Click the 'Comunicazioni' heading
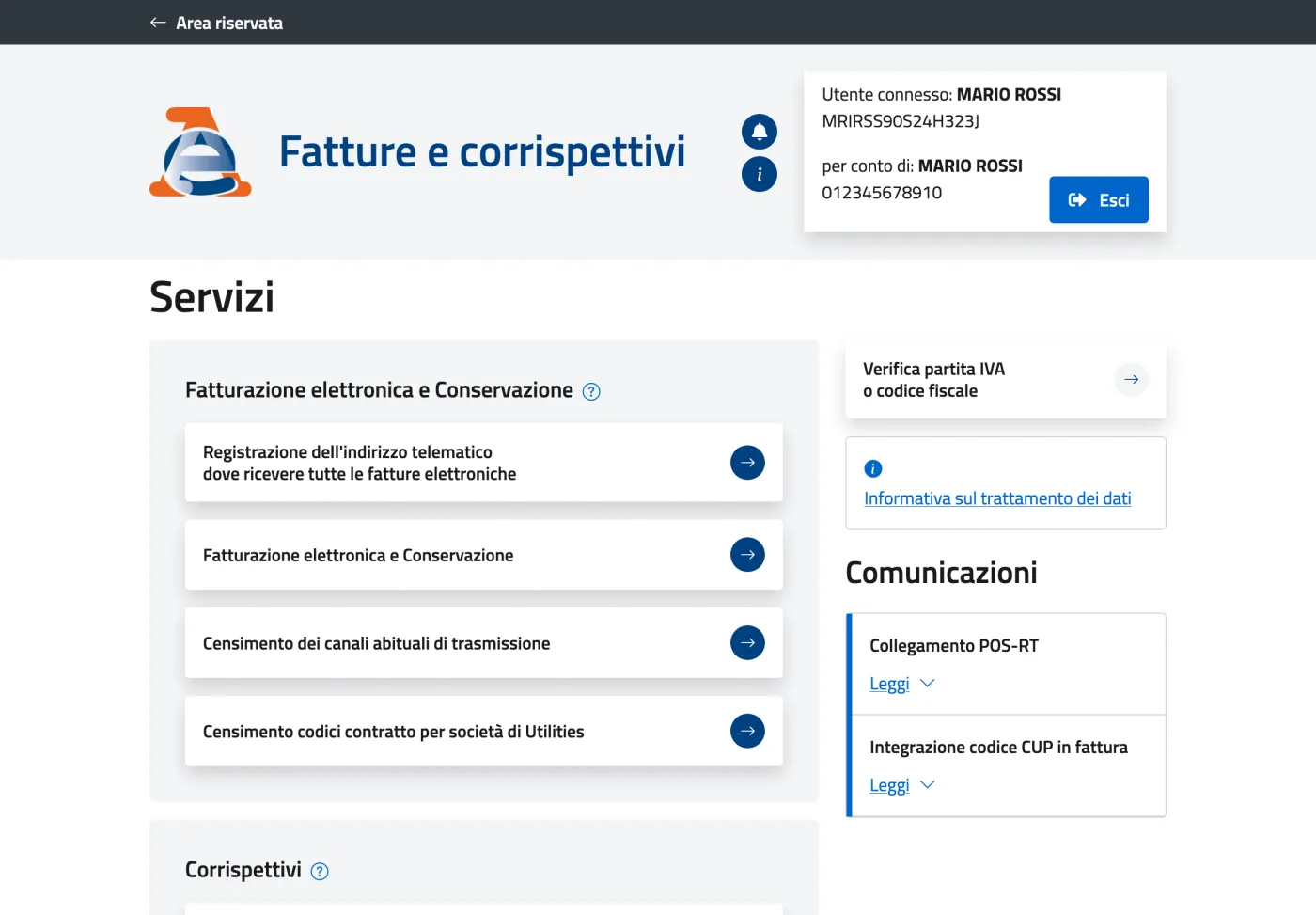1316x915 pixels. click(941, 573)
